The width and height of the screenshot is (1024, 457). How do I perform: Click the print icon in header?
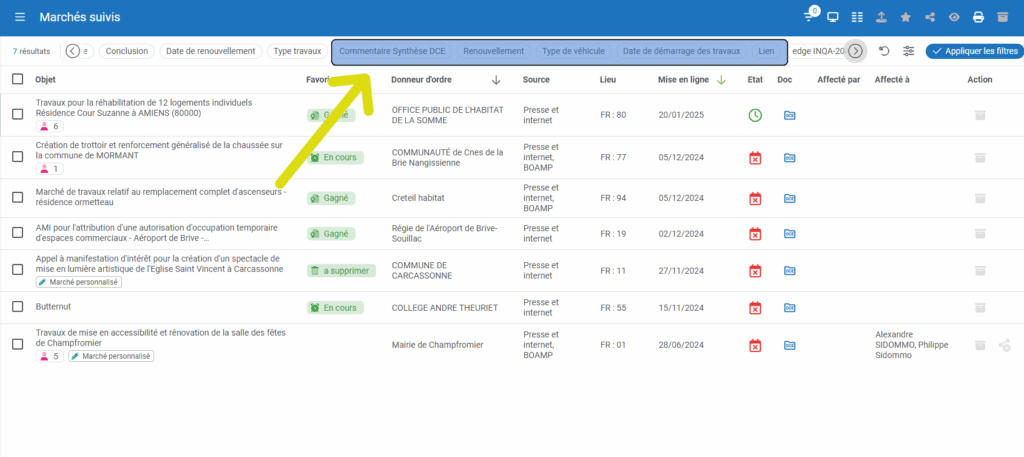click(x=978, y=17)
